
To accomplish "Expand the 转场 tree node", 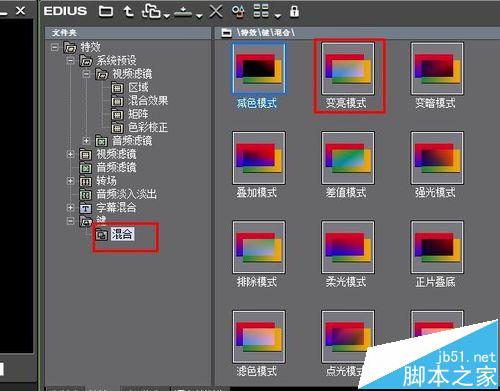I will pyautogui.click(x=71, y=181).
